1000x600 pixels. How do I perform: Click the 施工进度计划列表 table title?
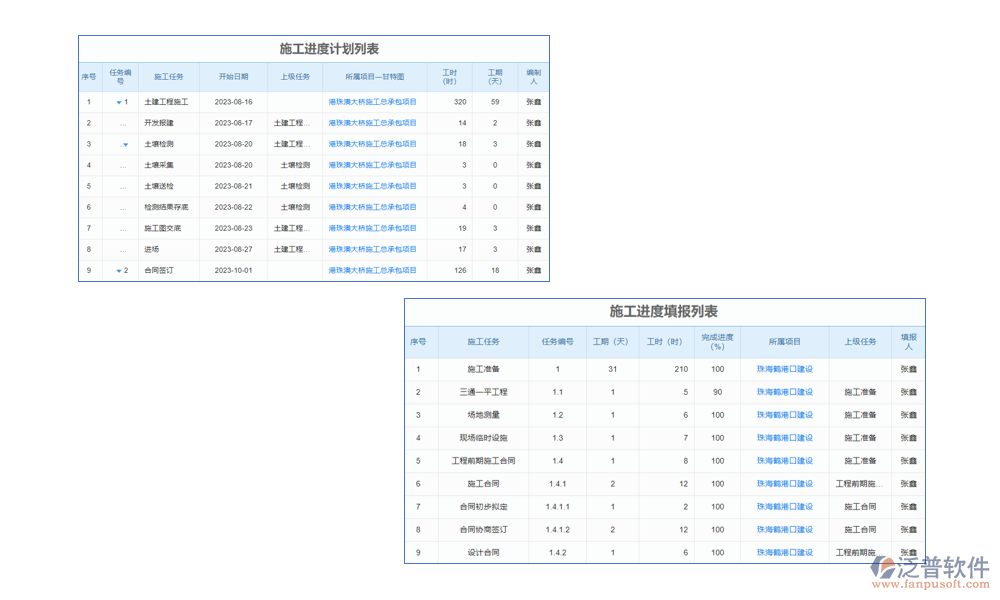click(x=314, y=49)
